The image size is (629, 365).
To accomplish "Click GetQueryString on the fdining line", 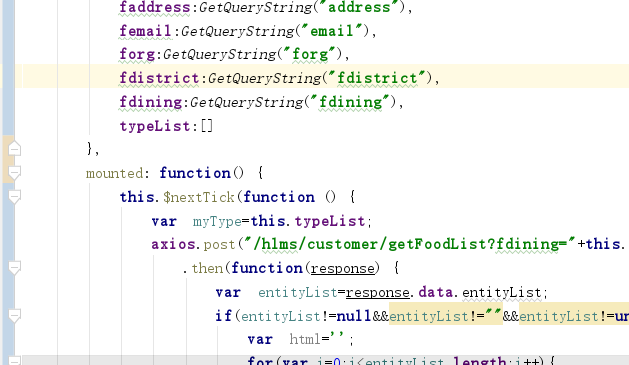I will pyautogui.click(x=247, y=102).
